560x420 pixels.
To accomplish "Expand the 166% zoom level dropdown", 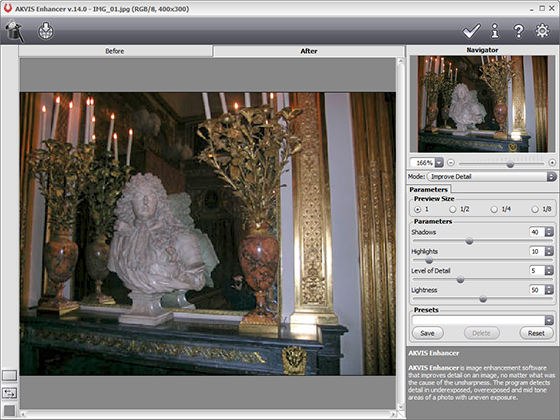I will [439, 163].
